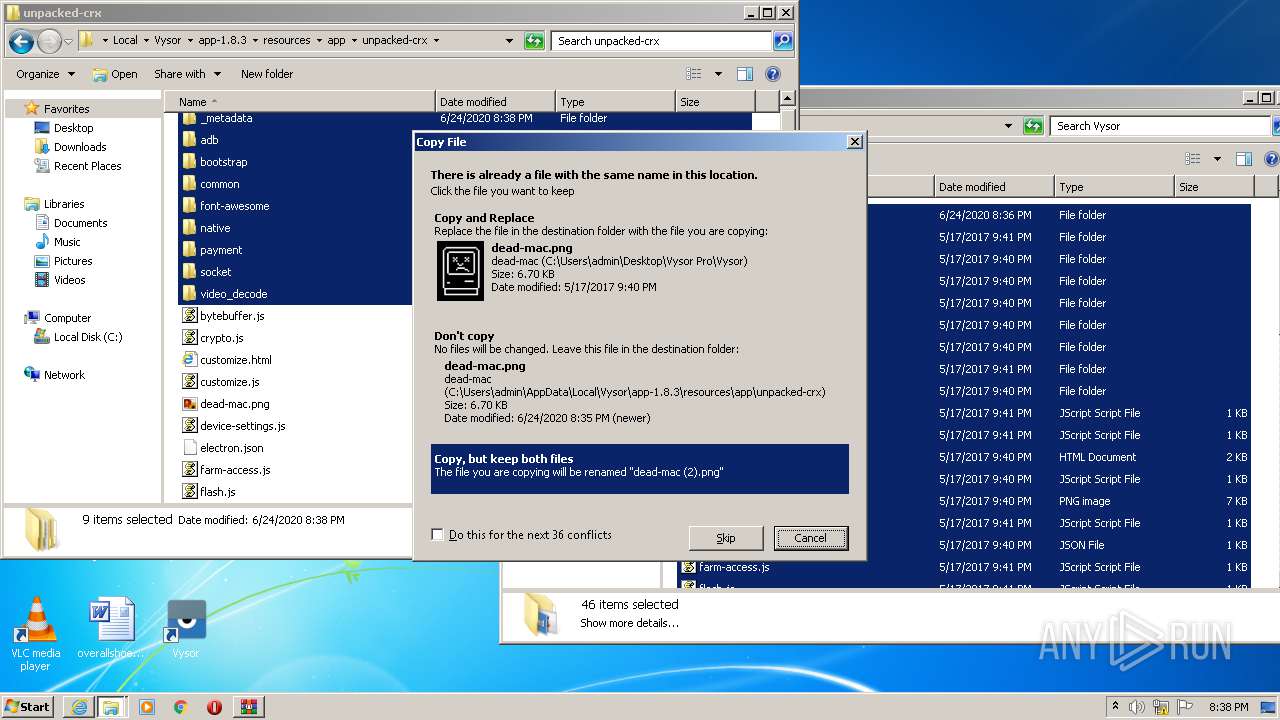Click the volume icon in system tray
Screen dimensions: 1280x720
click(1137, 707)
